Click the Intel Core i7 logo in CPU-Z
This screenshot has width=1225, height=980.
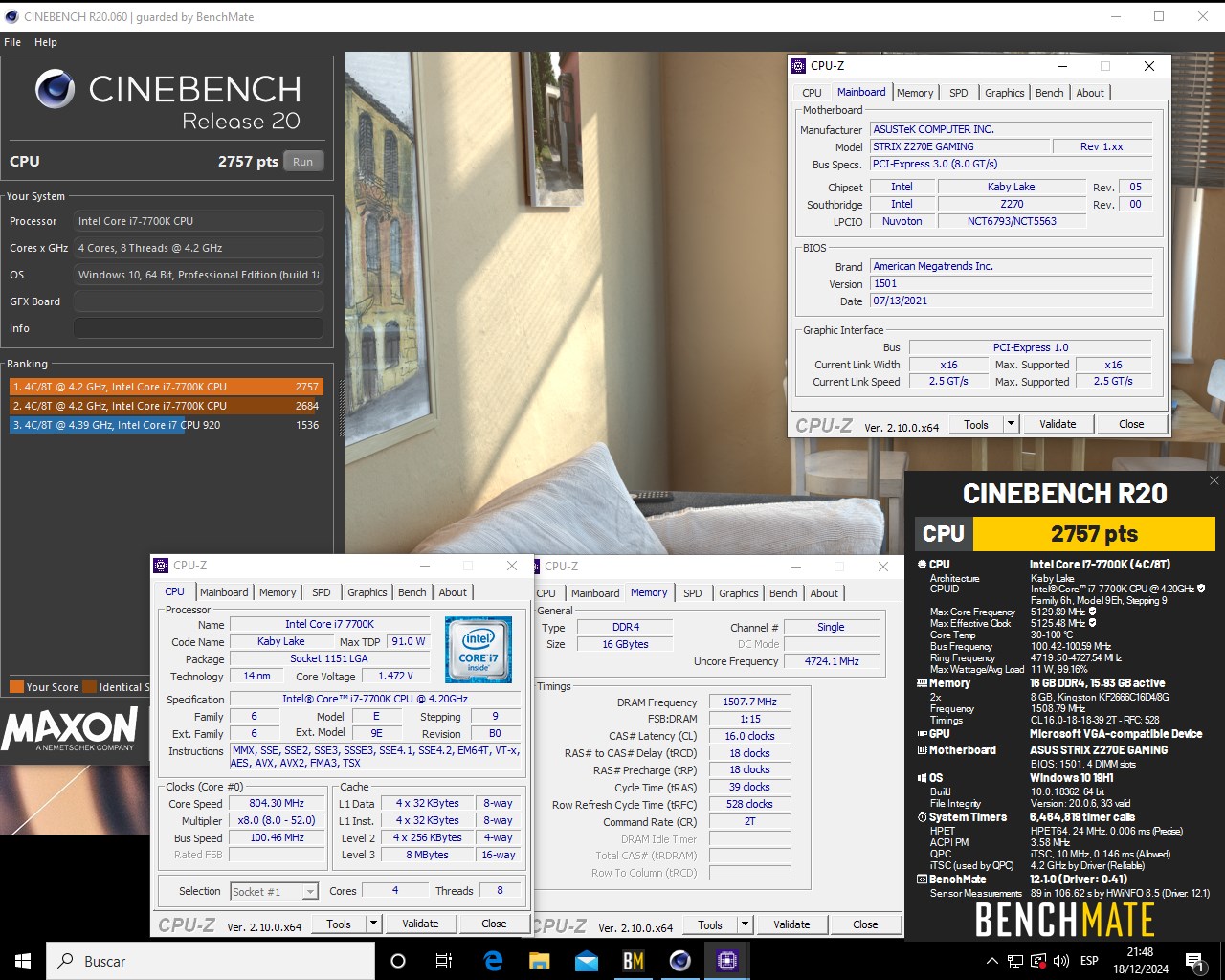click(x=479, y=649)
